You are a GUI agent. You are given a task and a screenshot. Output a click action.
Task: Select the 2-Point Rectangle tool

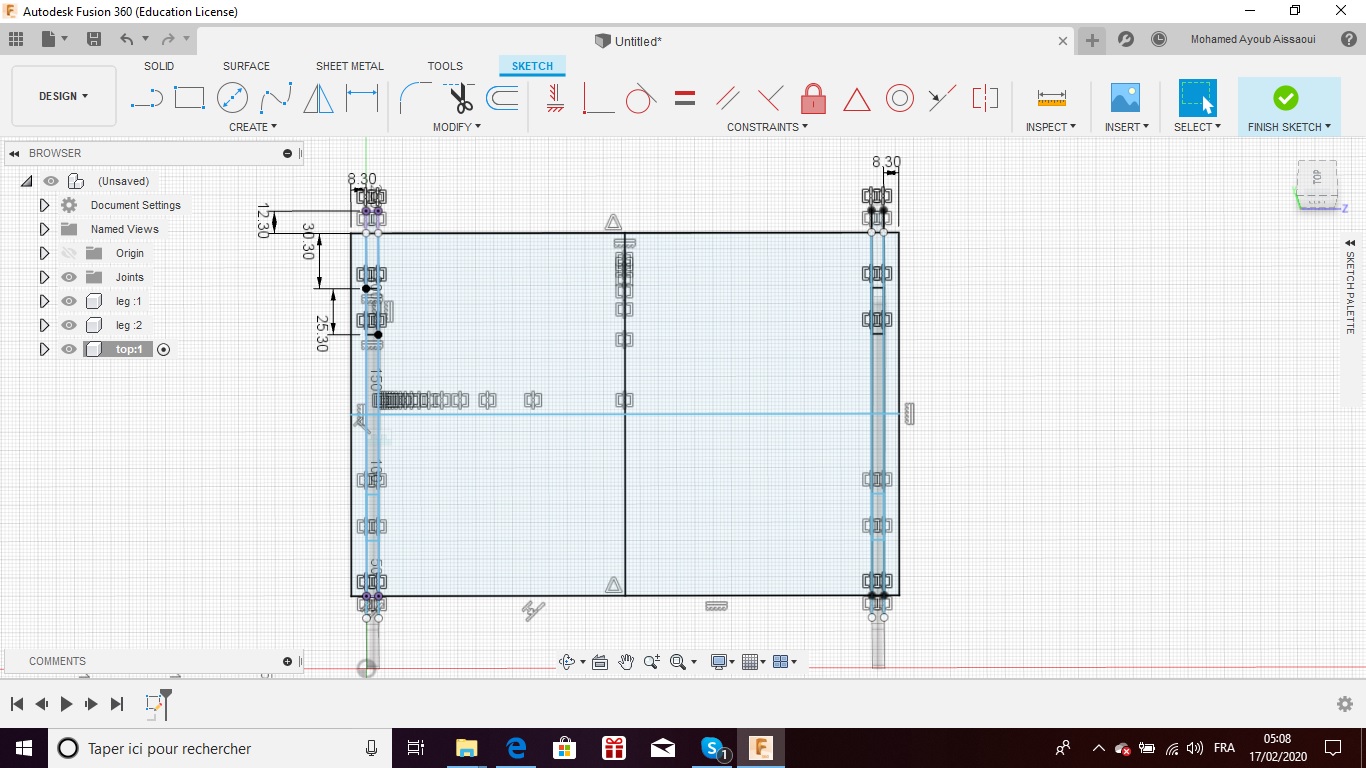click(189, 98)
